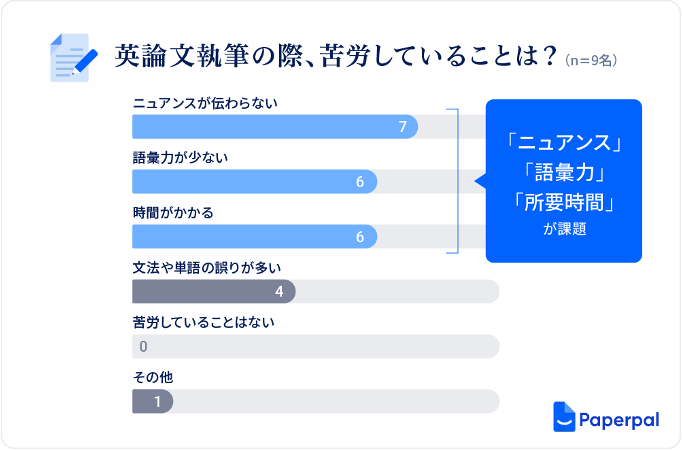Select the 苦労していることはない label
This screenshot has height=450, width=682.
click(x=203, y=323)
